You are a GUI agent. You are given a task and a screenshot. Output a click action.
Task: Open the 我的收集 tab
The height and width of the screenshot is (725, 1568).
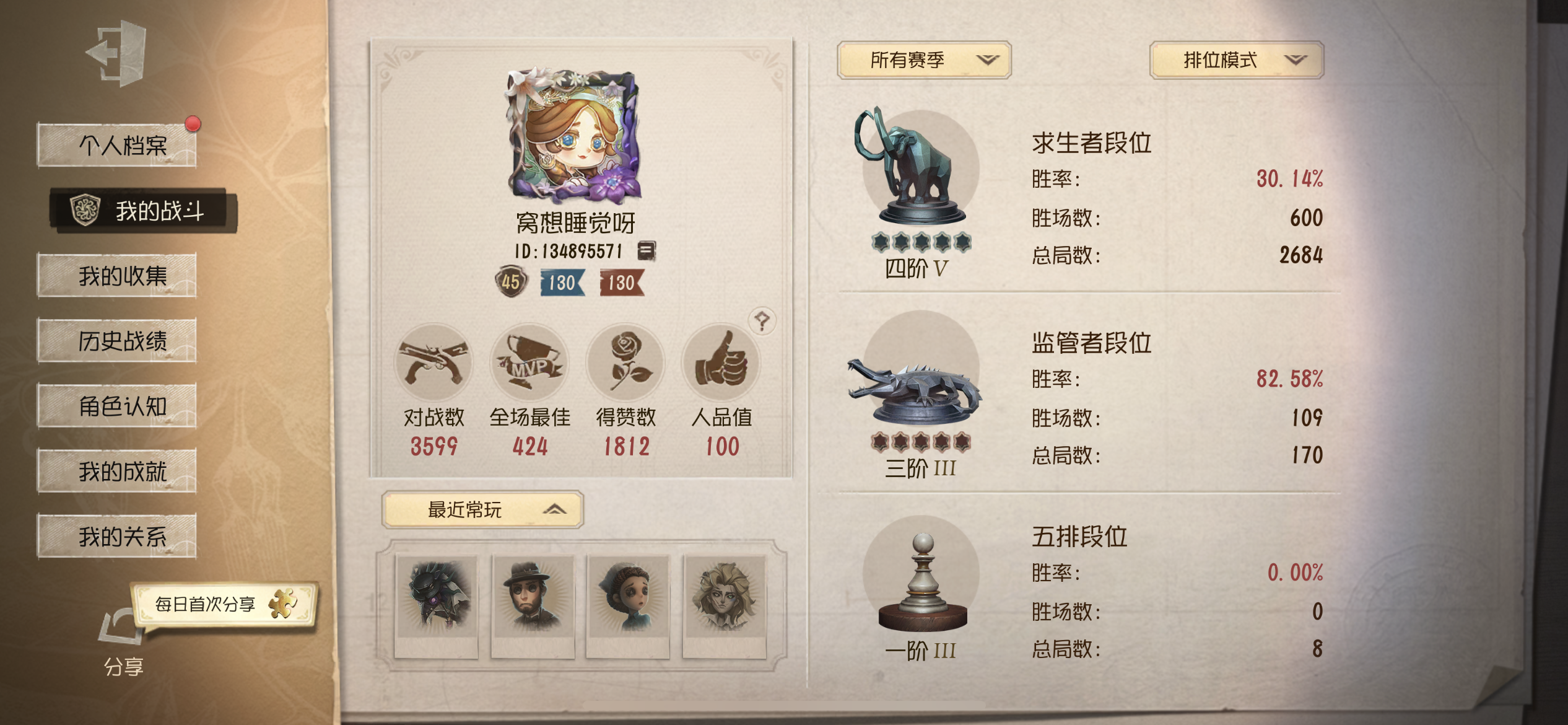click(117, 275)
